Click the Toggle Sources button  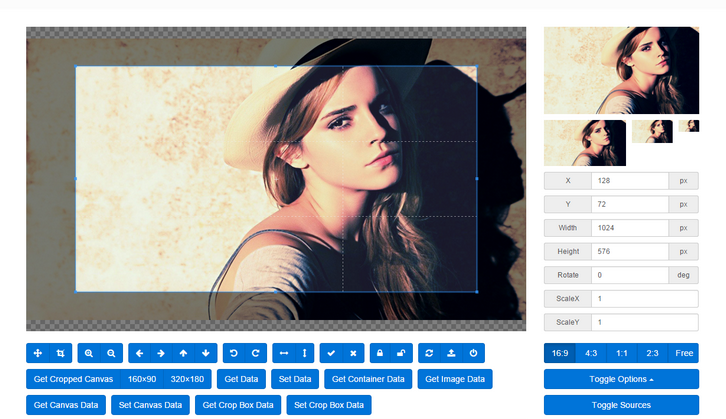(x=621, y=405)
